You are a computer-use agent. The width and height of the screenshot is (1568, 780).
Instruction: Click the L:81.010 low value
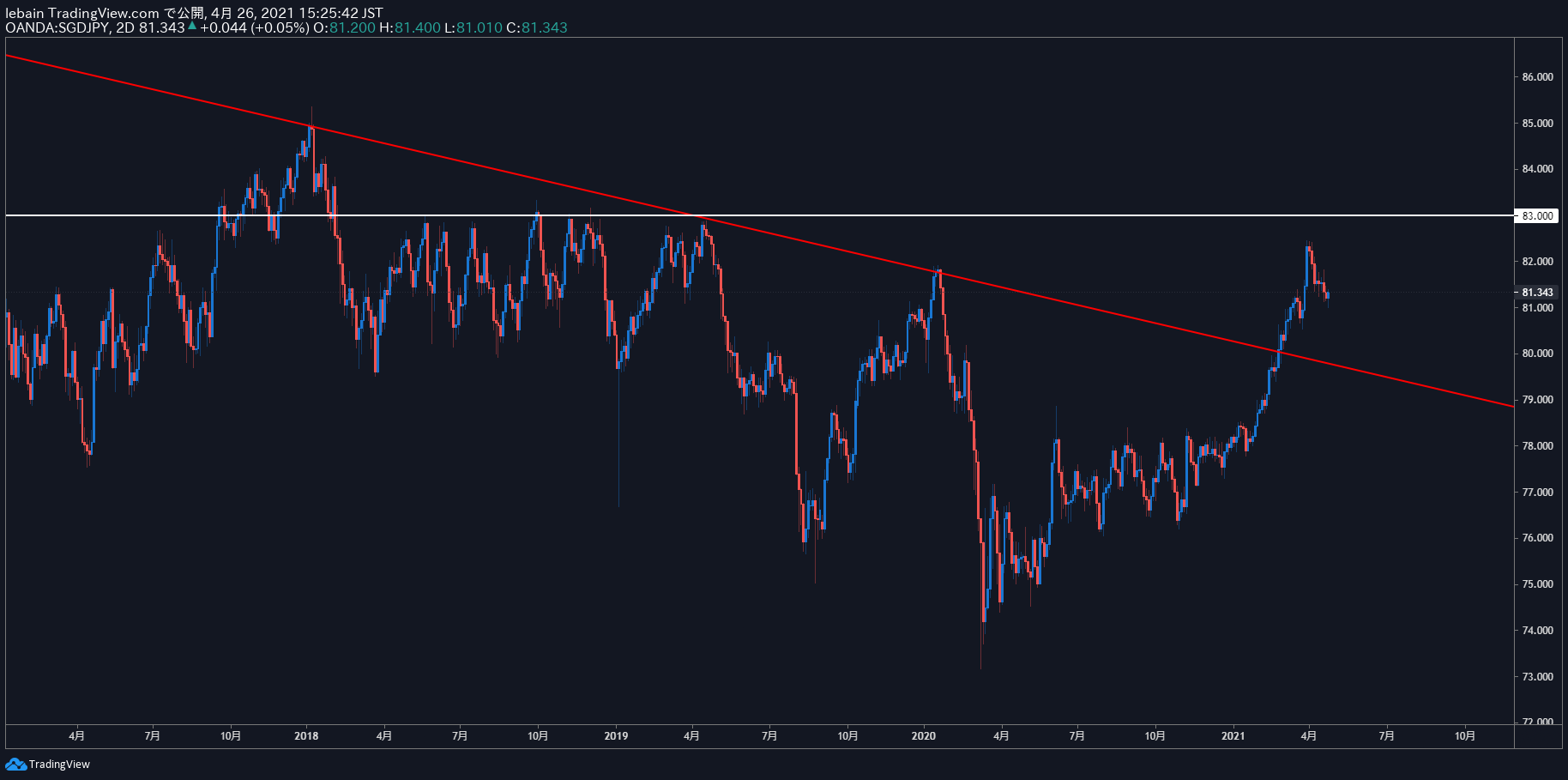[473, 27]
